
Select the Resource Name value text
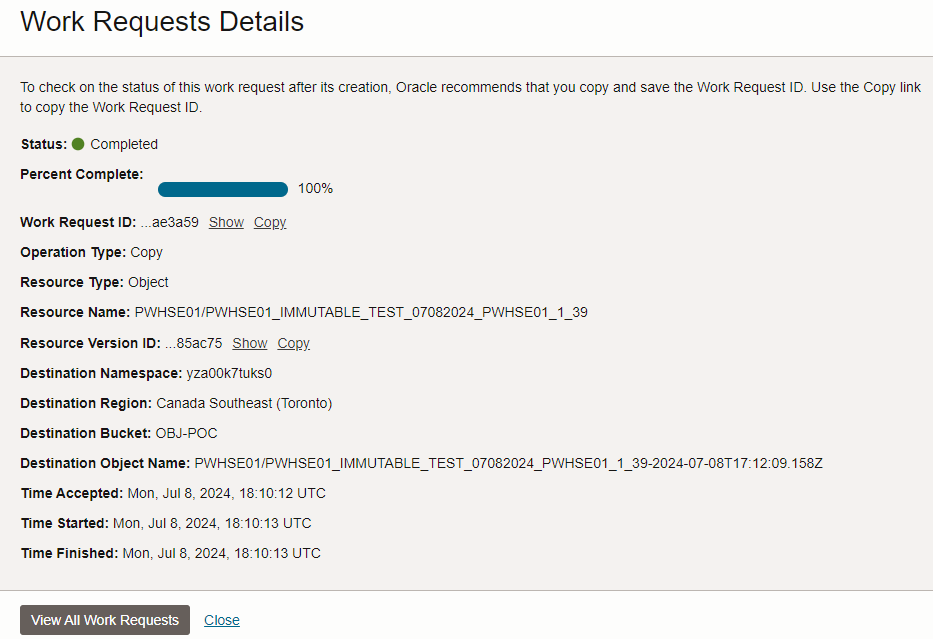click(361, 312)
